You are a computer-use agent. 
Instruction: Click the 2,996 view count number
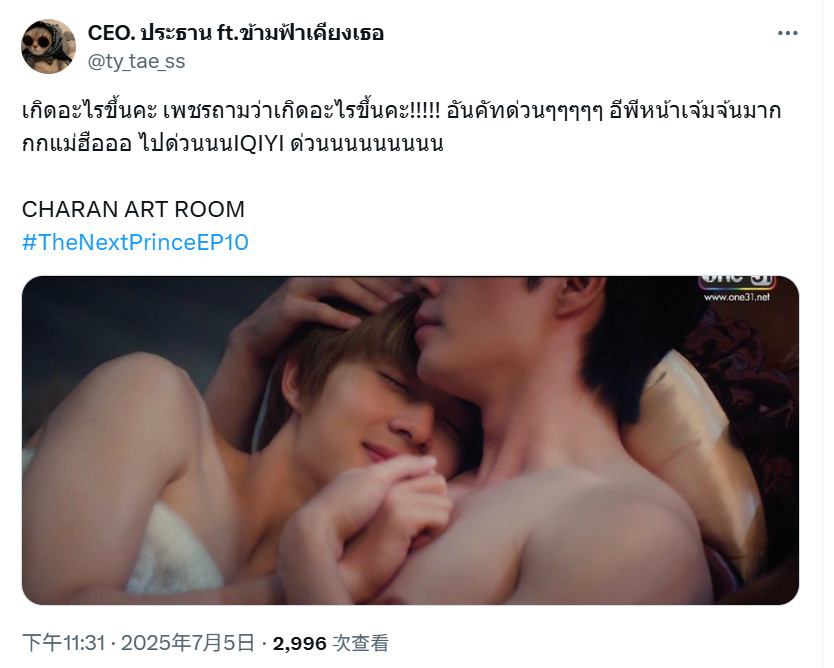point(299,644)
